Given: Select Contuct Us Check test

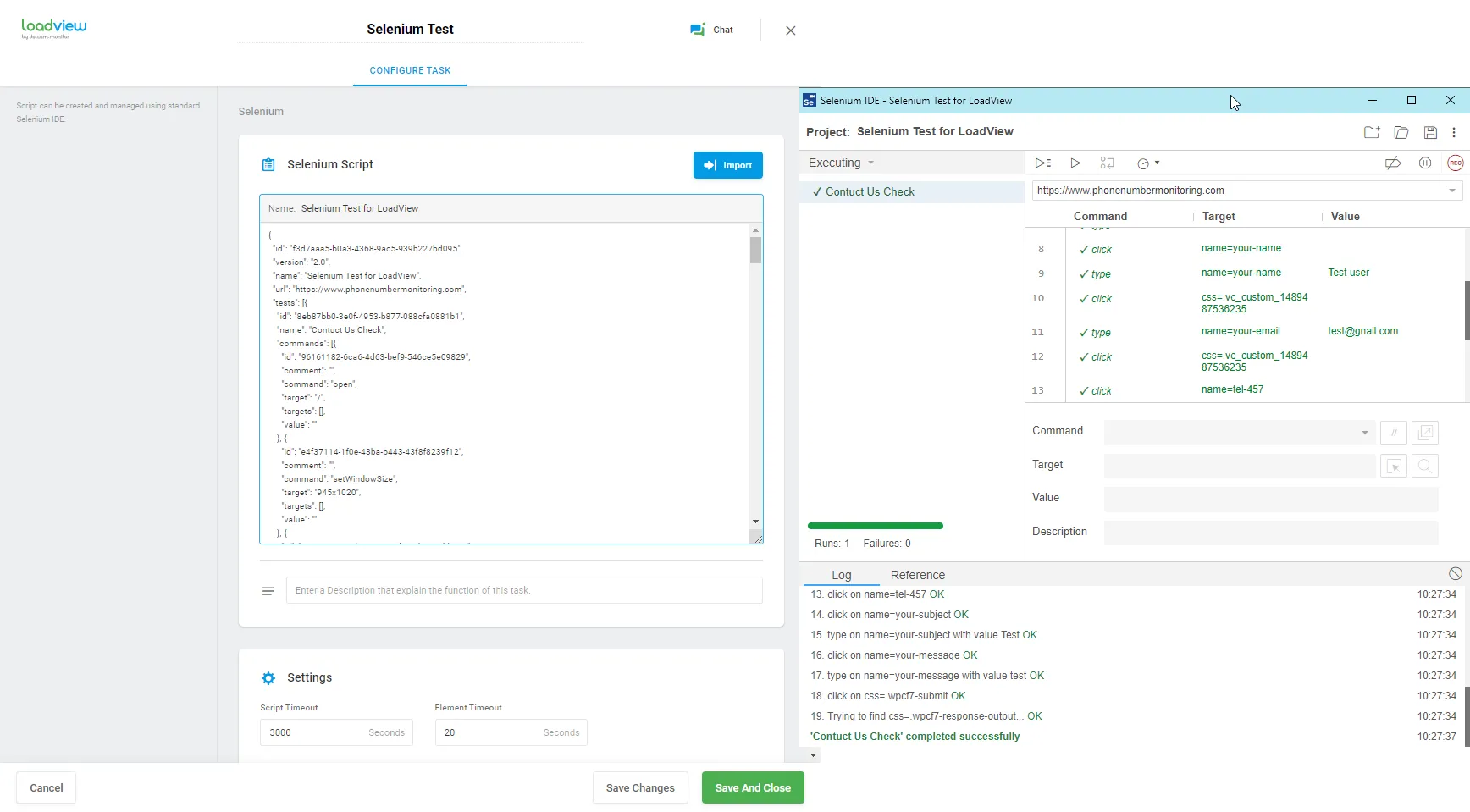Looking at the screenshot, I should (x=911, y=192).
